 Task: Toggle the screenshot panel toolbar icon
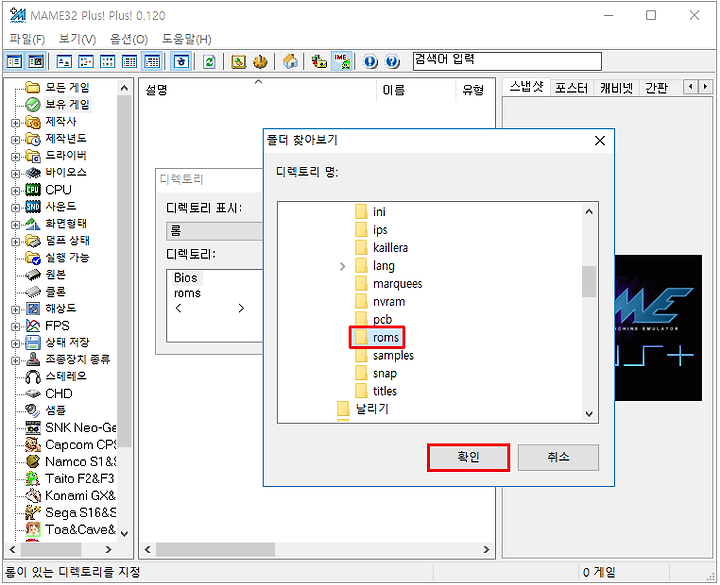(x=35, y=61)
